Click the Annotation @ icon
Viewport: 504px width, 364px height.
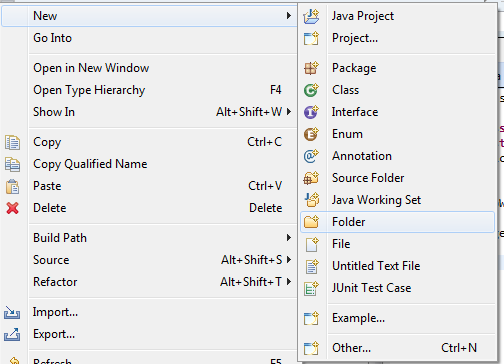pos(311,156)
